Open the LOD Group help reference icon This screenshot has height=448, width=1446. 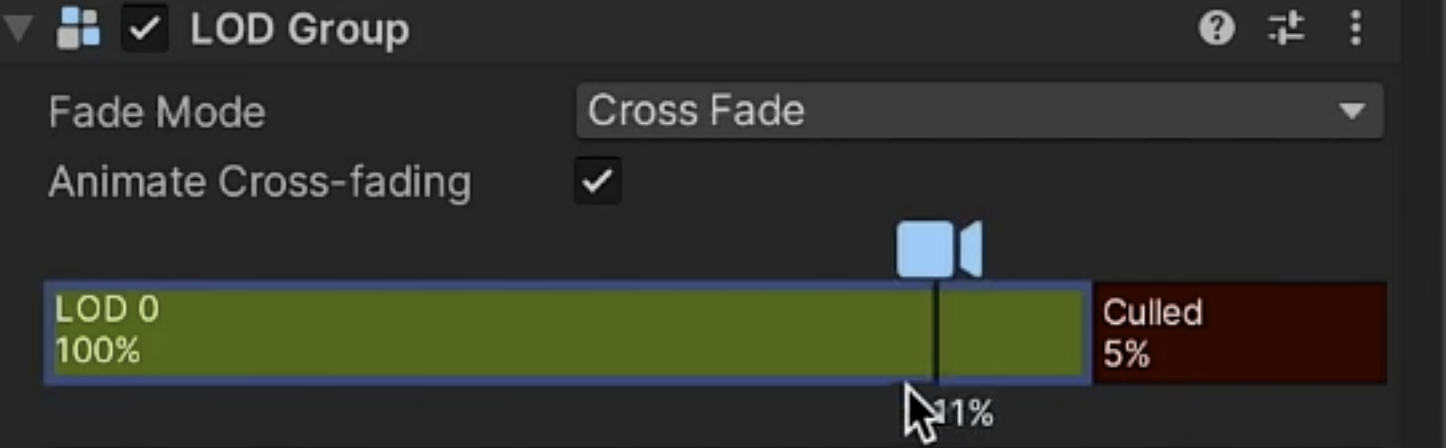click(x=1216, y=29)
